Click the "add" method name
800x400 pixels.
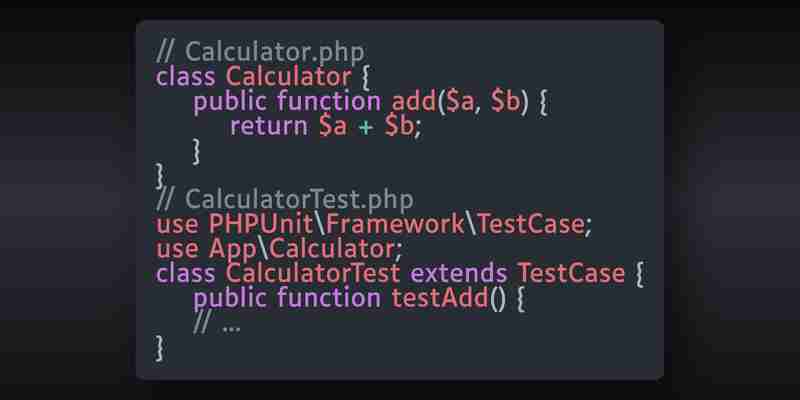[413, 101]
